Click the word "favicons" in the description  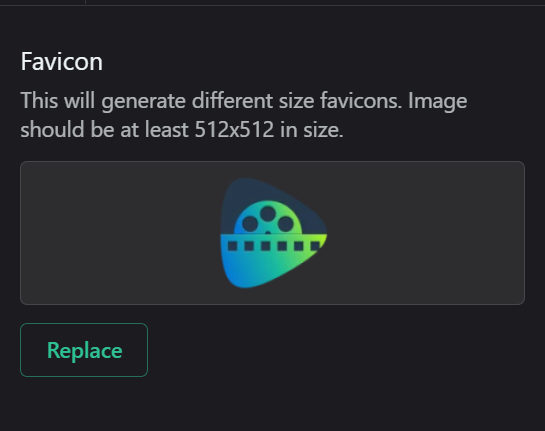click(361, 100)
